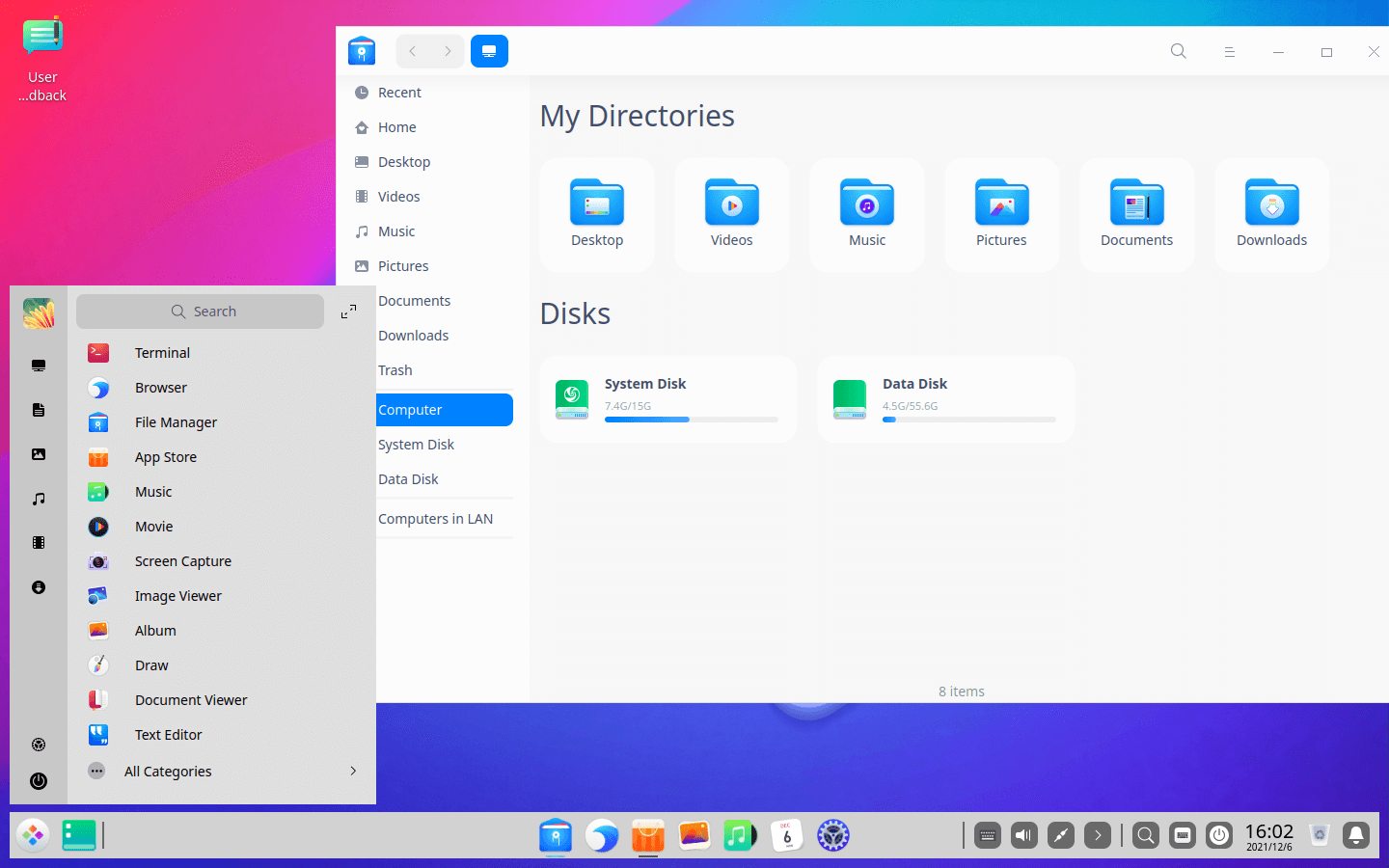Open the App Store from the dock
Viewport: 1389px width, 868px height.
pos(648,835)
